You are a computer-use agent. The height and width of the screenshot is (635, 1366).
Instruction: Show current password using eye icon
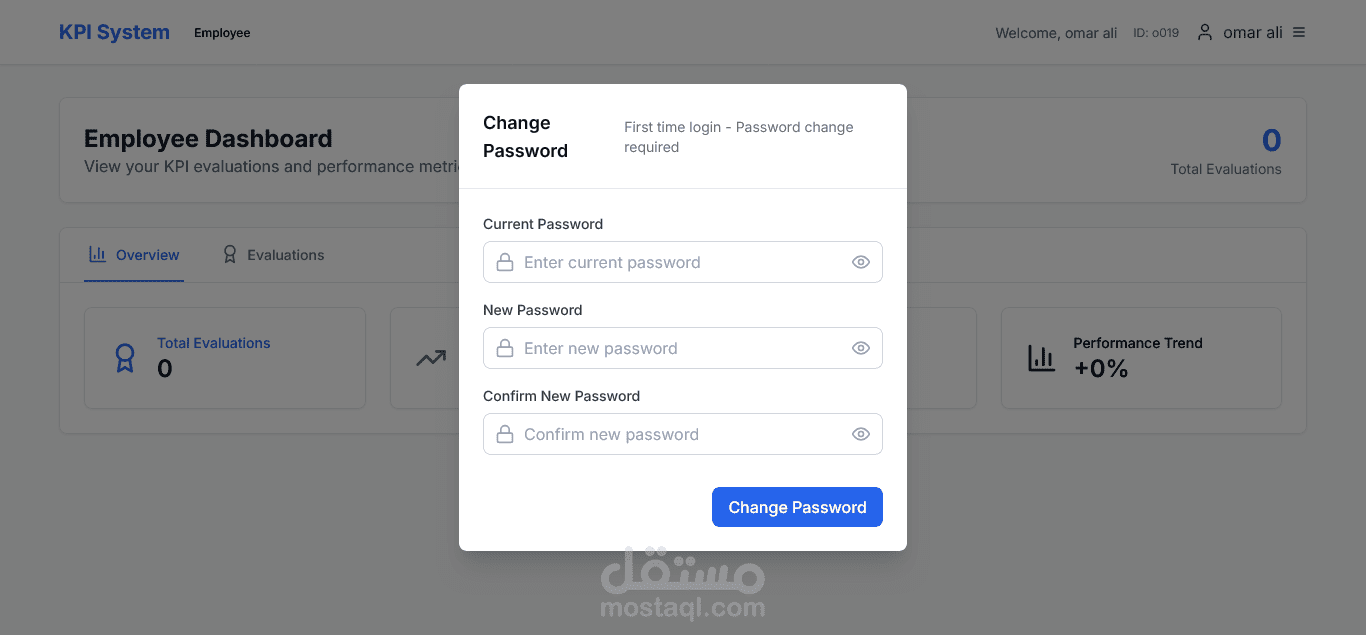[x=860, y=262]
